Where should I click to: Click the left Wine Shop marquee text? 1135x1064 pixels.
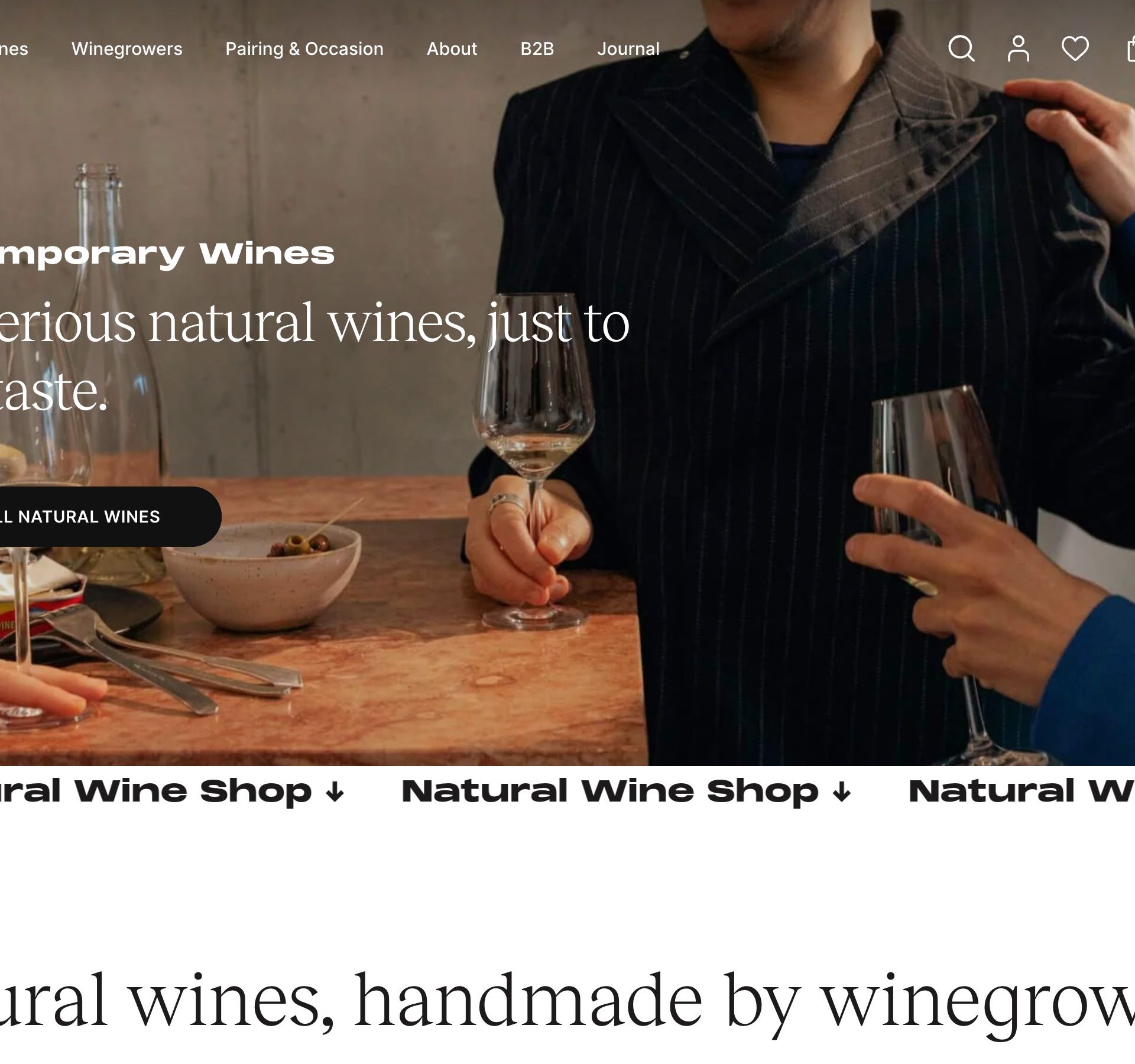coord(155,791)
